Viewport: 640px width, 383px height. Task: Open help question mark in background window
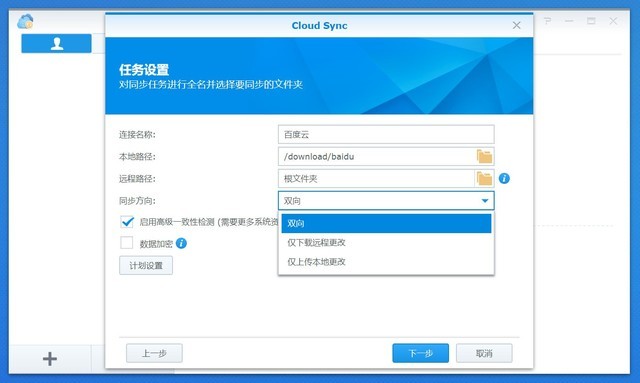pyautogui.click(x=547, y=21)
